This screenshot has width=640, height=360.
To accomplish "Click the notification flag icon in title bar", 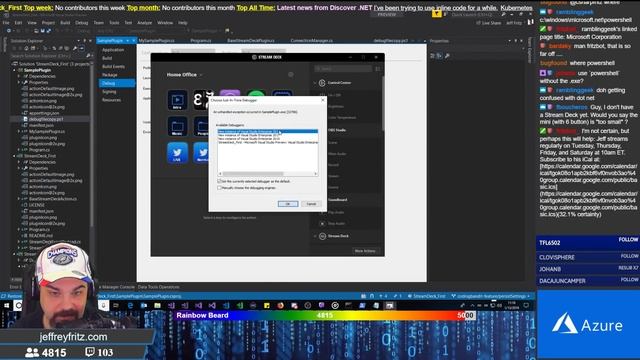I will pyautogui.click(x=436, y=14).
